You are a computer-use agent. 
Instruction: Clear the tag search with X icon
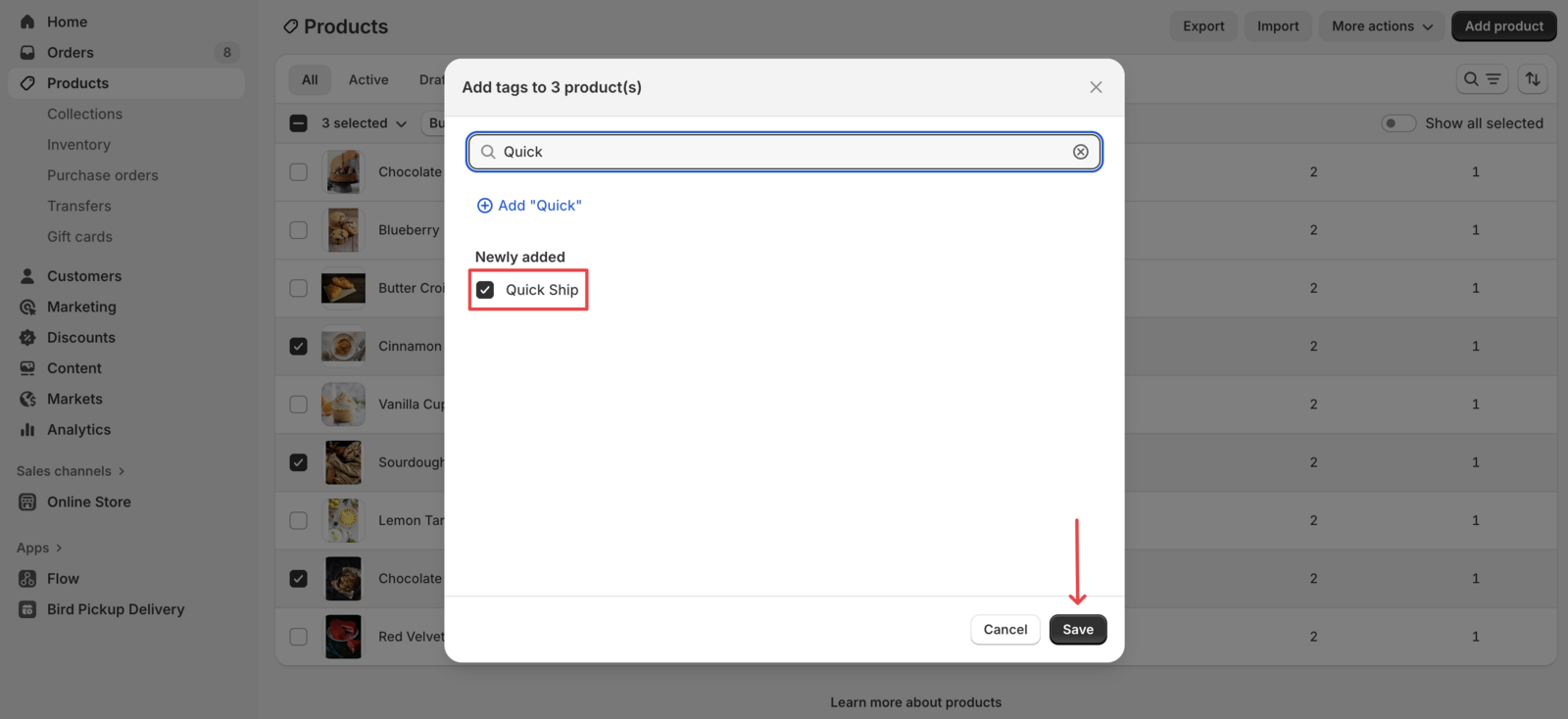(1080, 152)
